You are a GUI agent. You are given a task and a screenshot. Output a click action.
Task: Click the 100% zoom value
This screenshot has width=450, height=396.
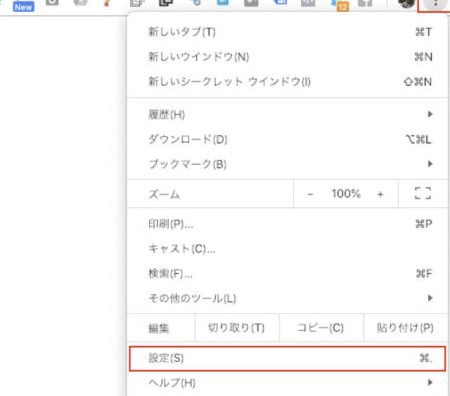346,193
